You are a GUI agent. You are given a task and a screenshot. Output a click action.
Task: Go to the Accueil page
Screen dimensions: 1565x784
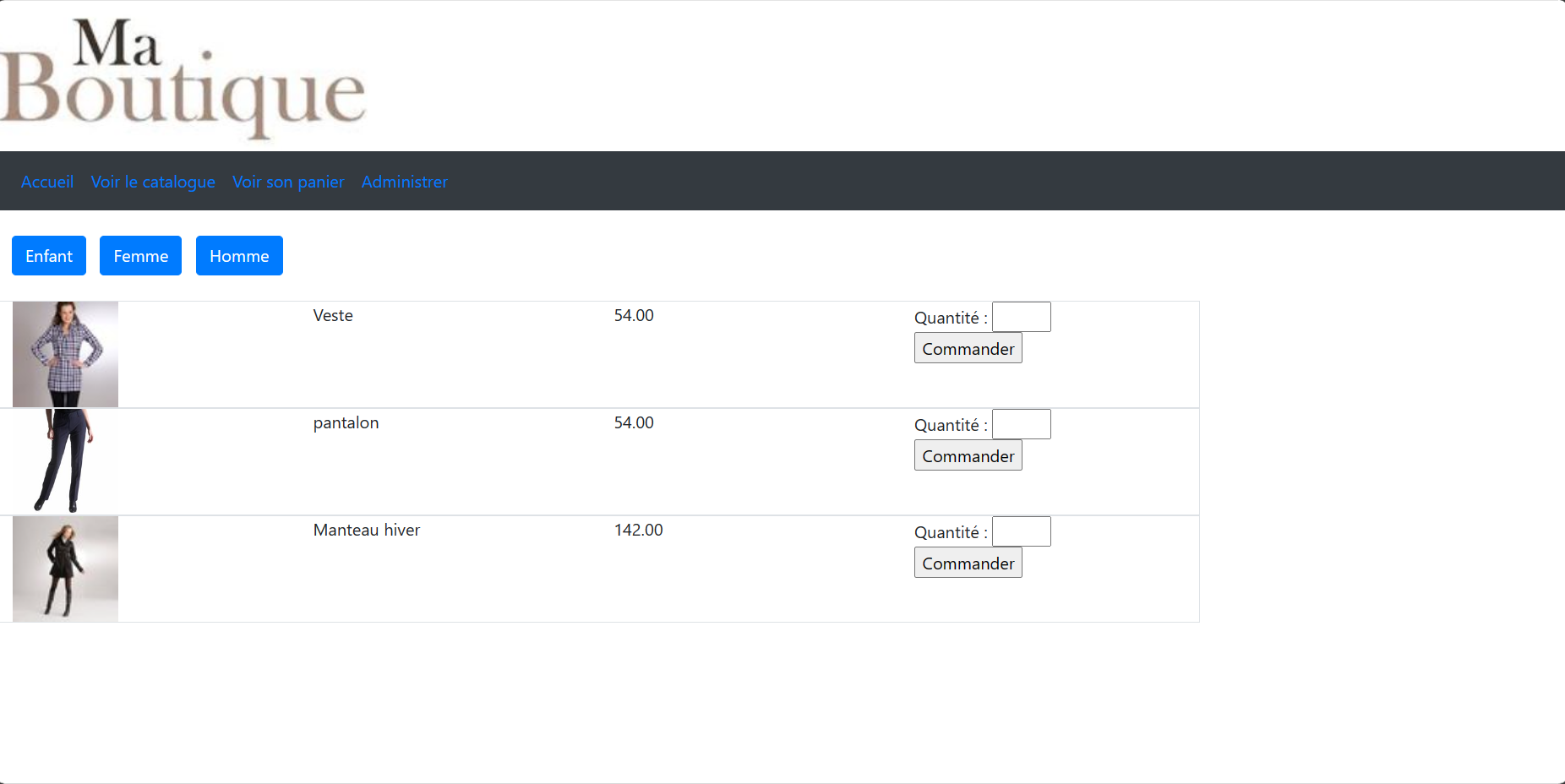coord(47,182)
